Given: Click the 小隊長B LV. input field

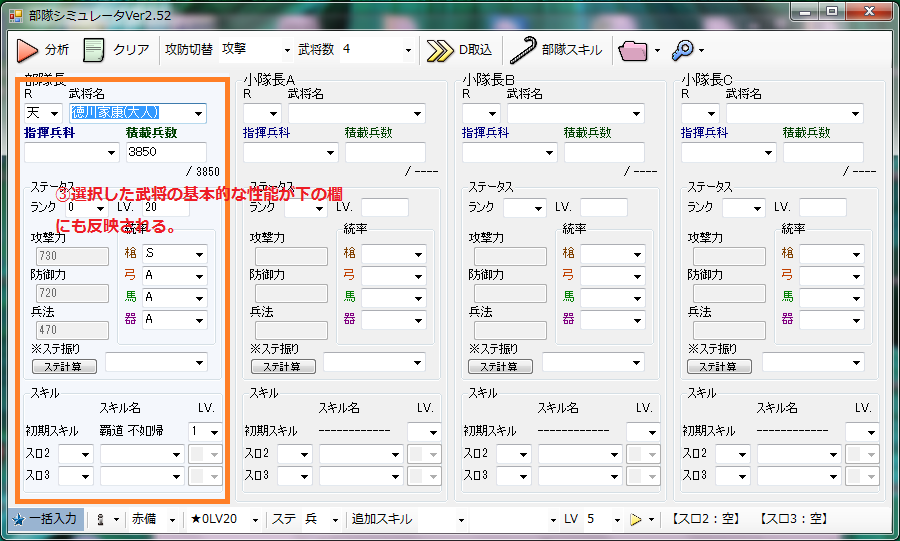Looking at the screenshot, I should pyautogui.click(x=603, y=208).
